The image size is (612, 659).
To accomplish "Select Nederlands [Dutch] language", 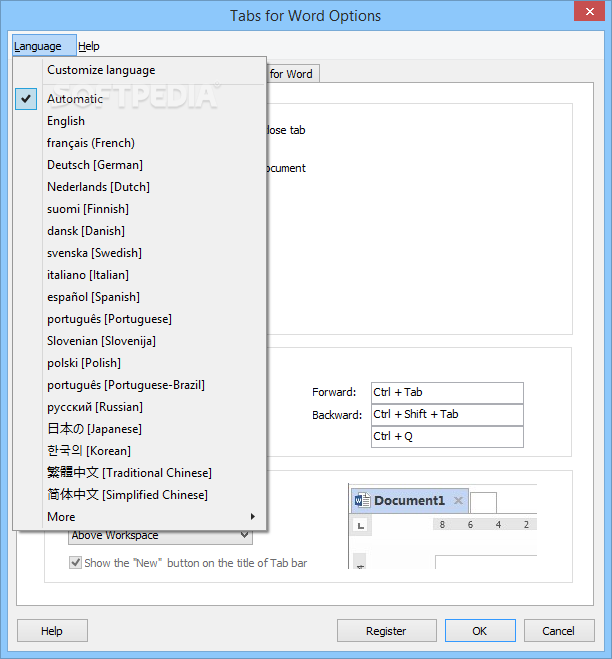I will [x=140, y=187].
